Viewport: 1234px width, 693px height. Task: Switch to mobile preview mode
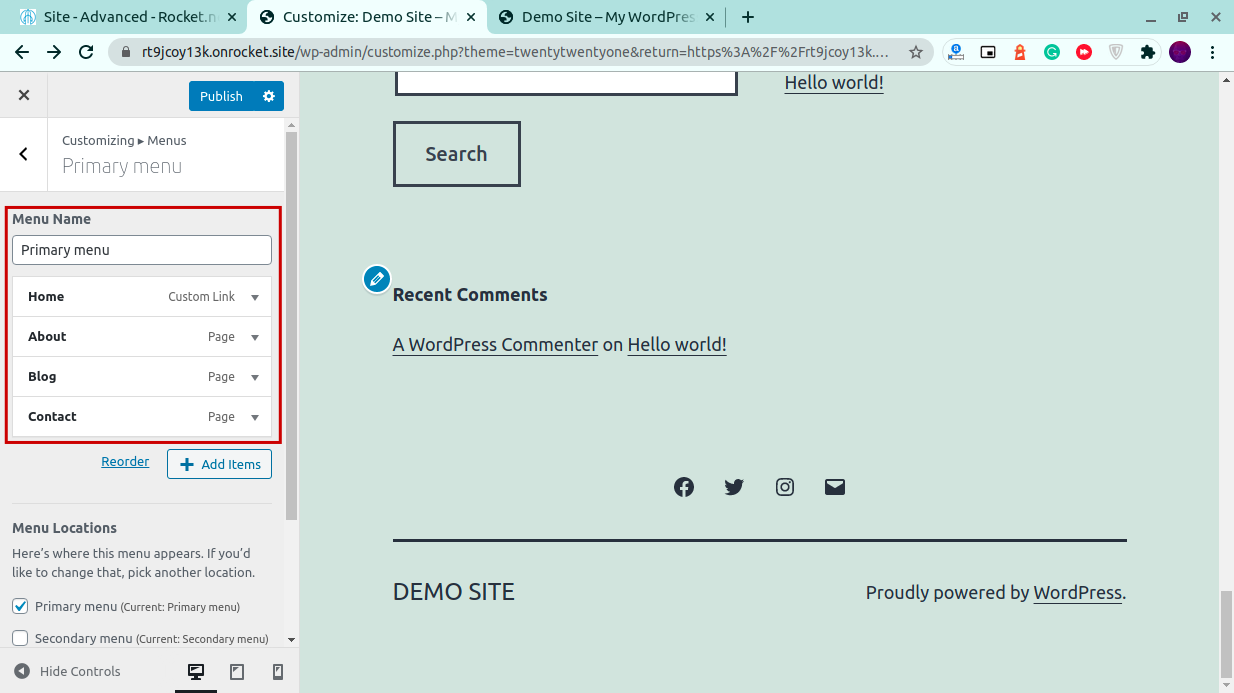(278, 672)
